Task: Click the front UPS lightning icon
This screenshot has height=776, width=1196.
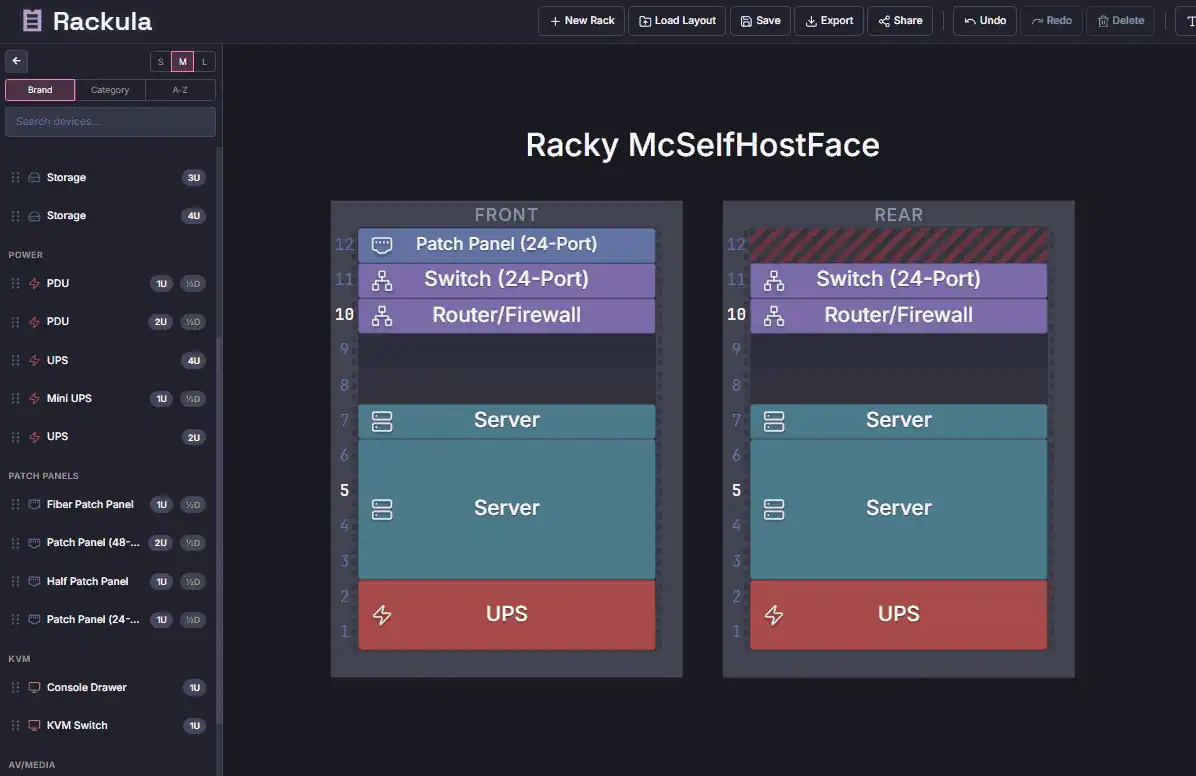Action: (x=382, y=615)
